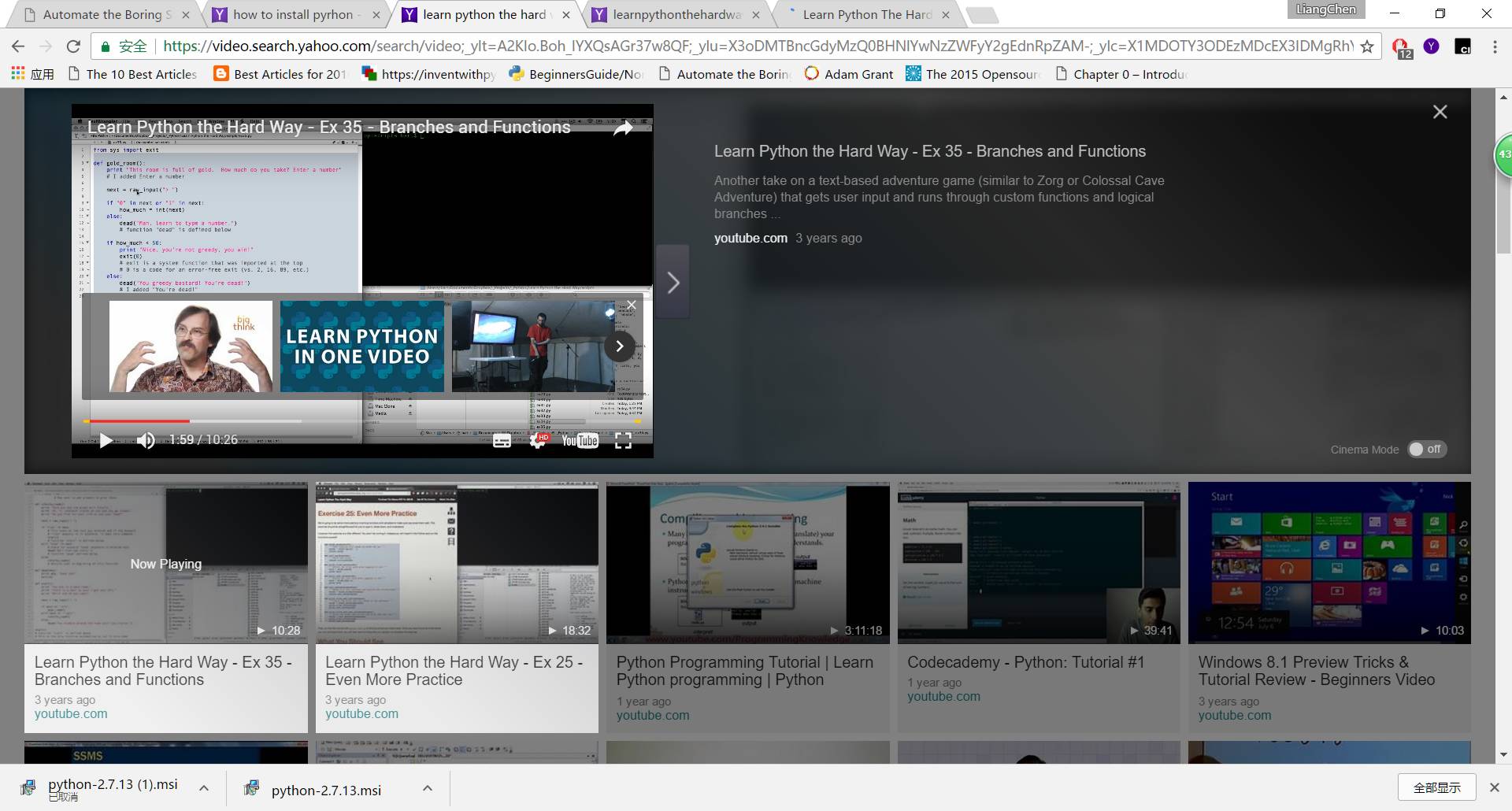Viewport: 1512px width, 811px height.
Task: Open The 2015 Opensource bookmark
Action: tap(973, 74)
